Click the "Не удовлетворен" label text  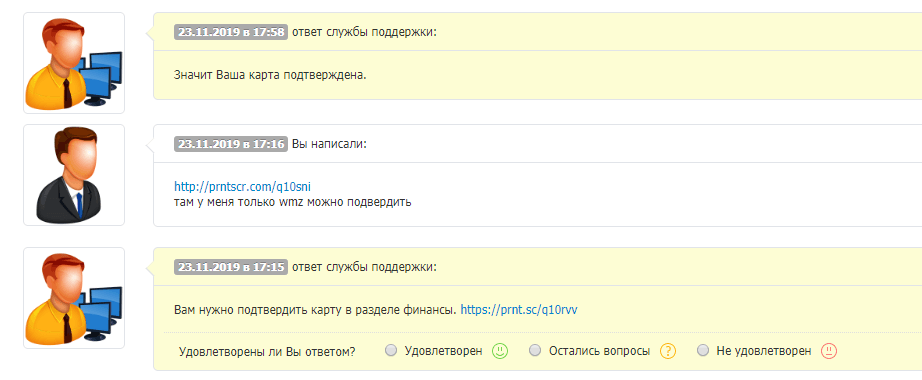coord(764,351)
